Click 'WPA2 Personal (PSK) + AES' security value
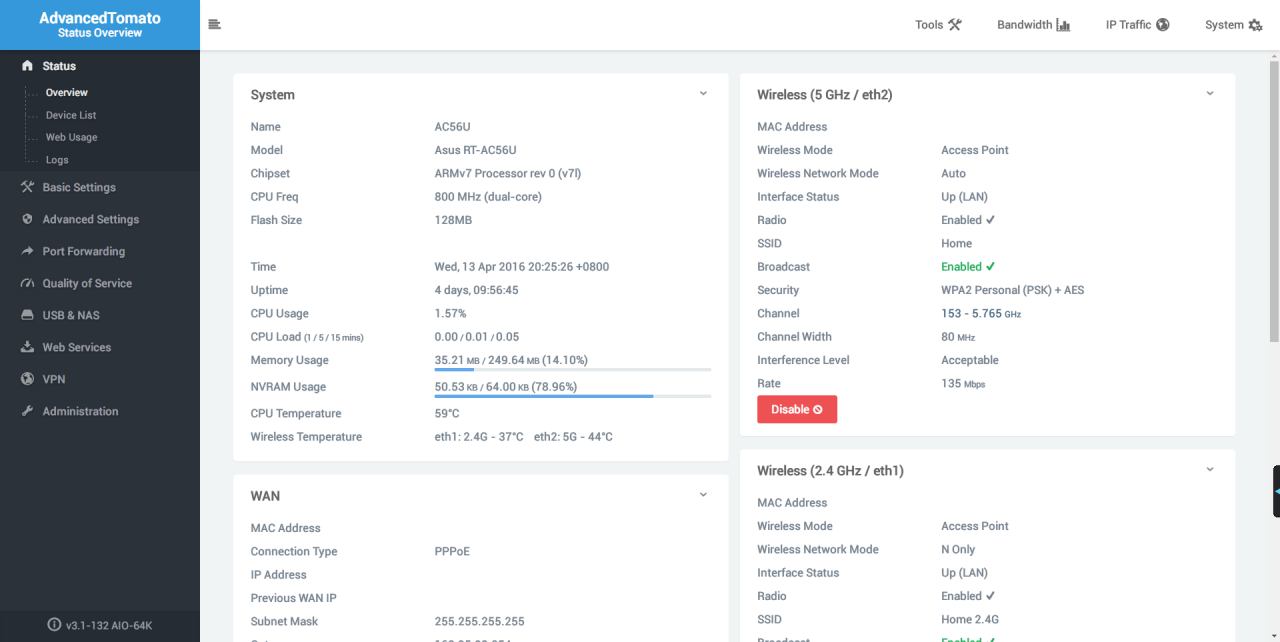Viewport: 1280px width, 642px height. pyautogui.click(x=1012, y=290)
